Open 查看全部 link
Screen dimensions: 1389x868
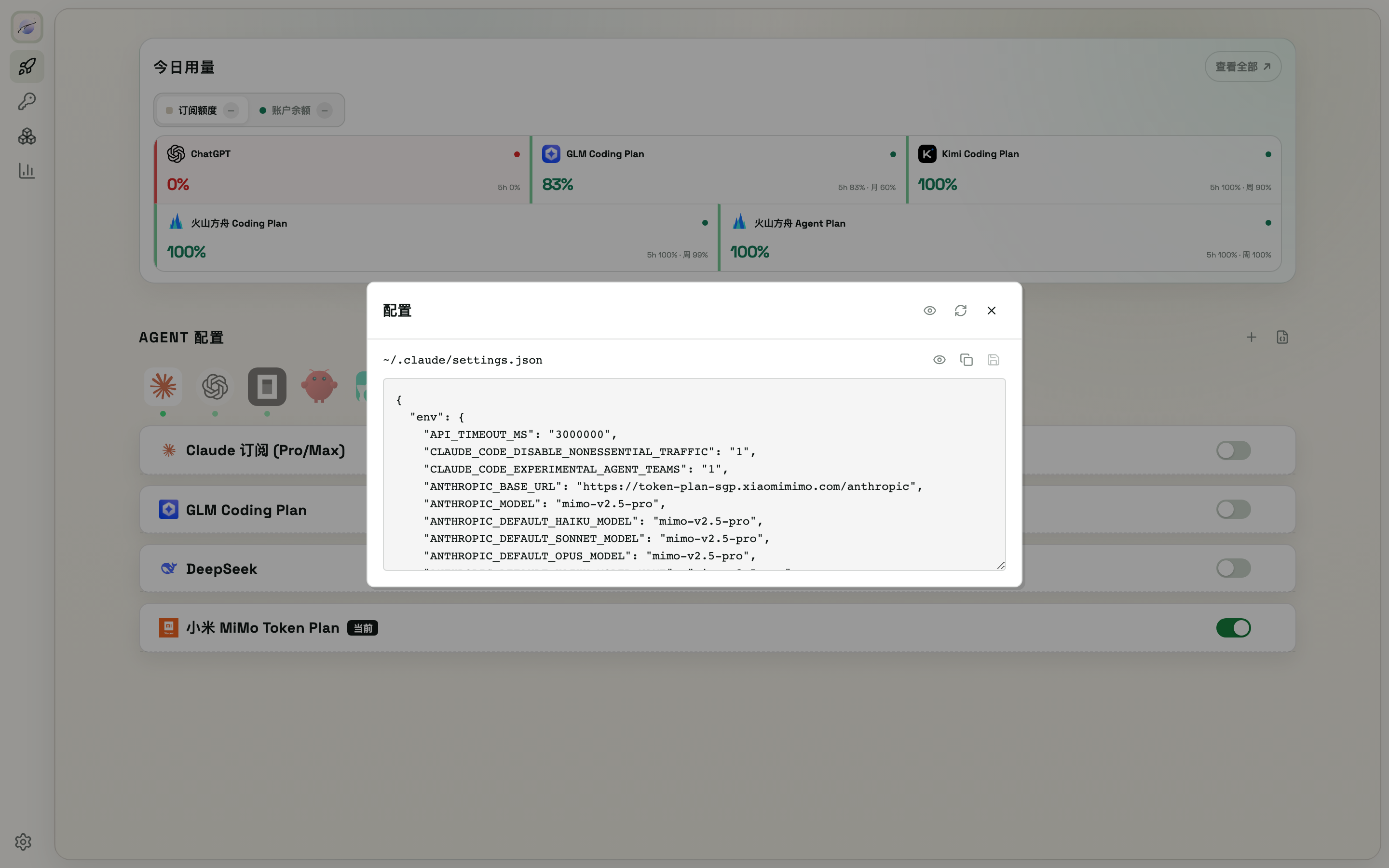coord(1243,67)
